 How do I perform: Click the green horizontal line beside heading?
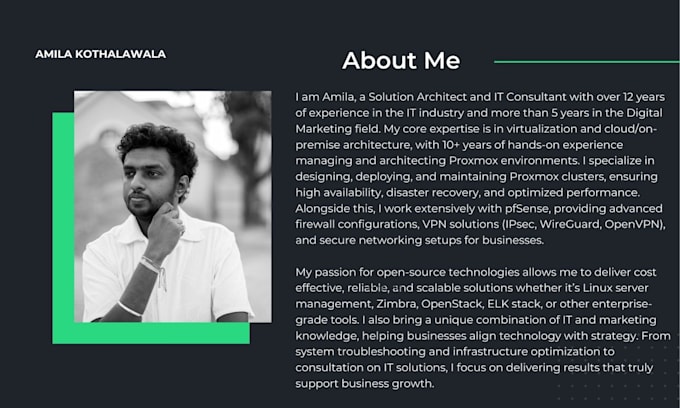pos(587,62)
